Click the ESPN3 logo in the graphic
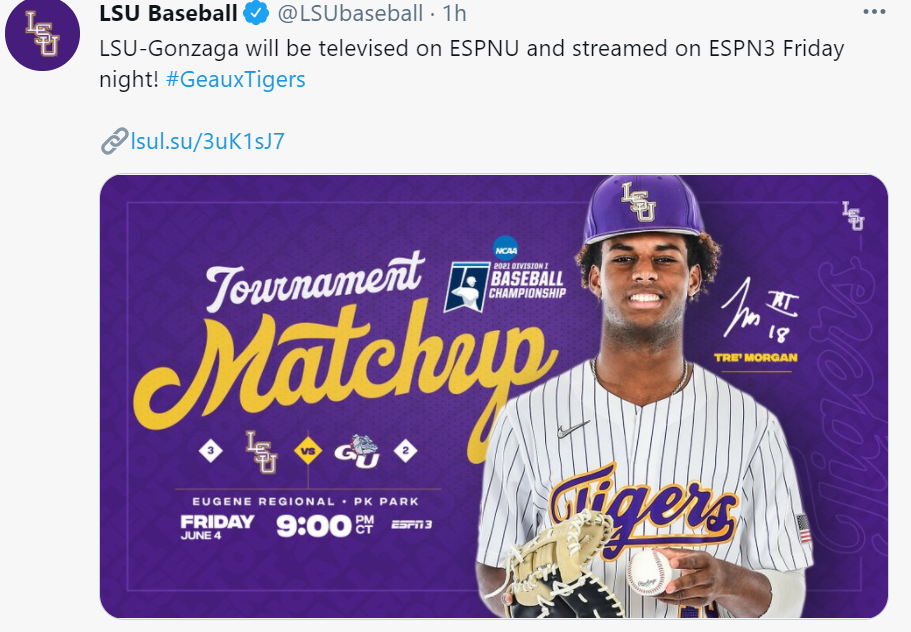 pyautogui.click(x=412, y=526)
